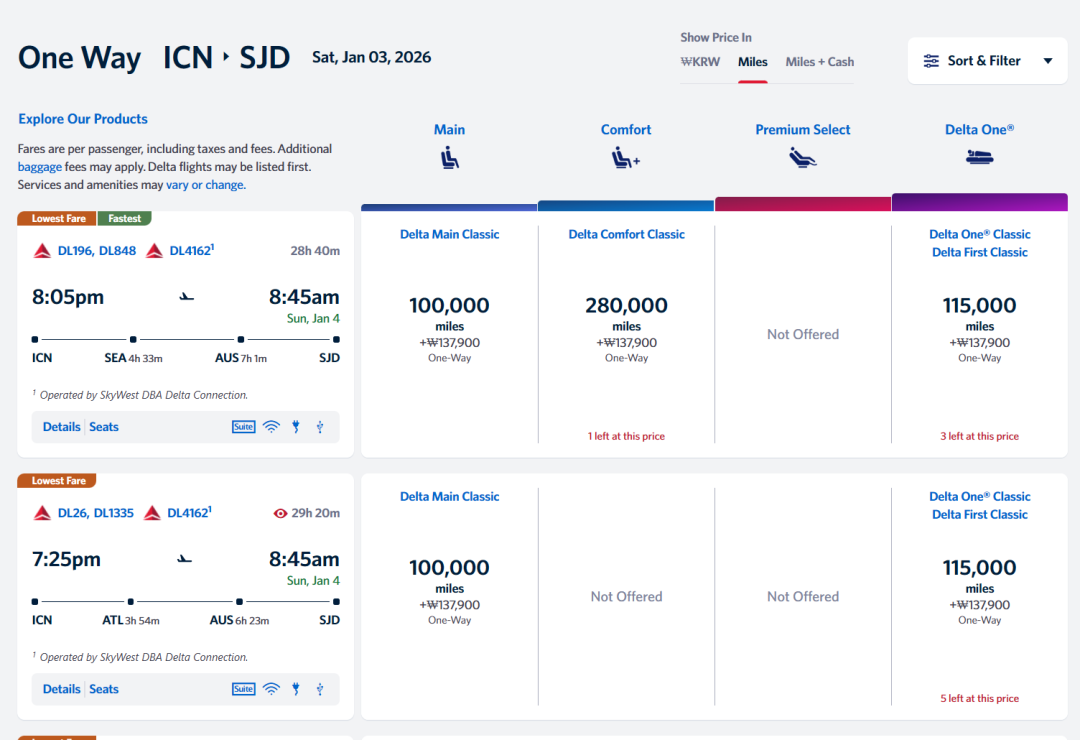The height and width of the screenshot is (740, 1080).
Task: Click the red-eye icon beside 29h 20m
Action: coord(280,513)
